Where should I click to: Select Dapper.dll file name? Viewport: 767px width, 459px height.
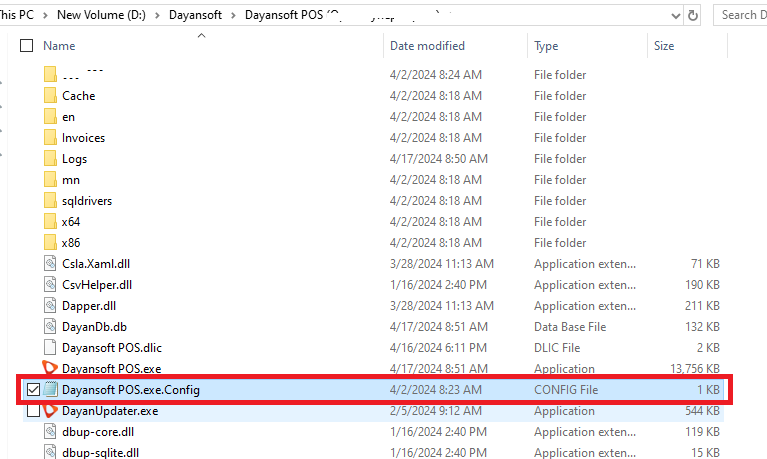(89, 306)
